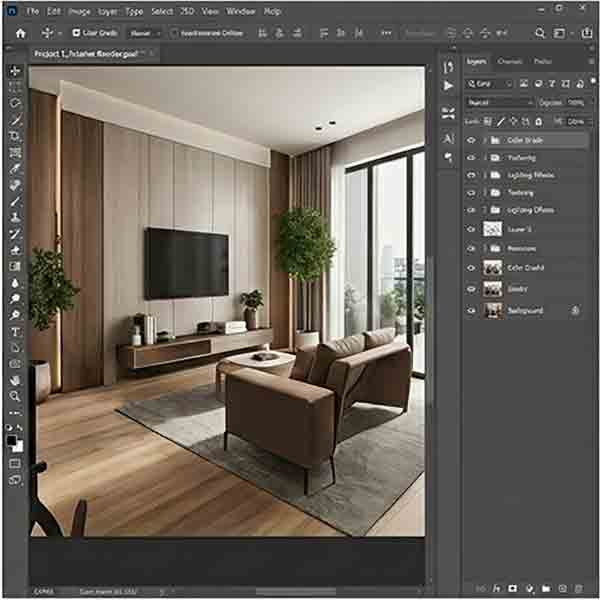Open the blend mode dropdown
The width and height of the screenshot is (600, 600).
click(x=500, y=103)
